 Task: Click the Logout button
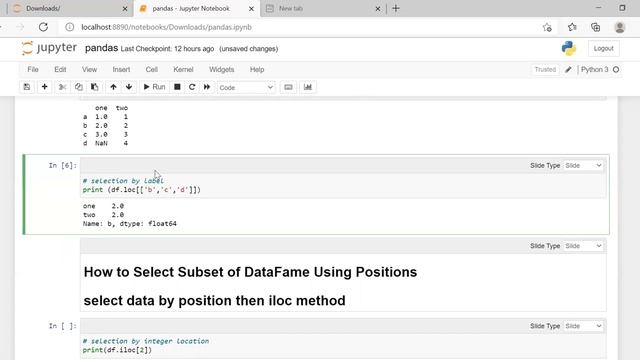tap(603, 48)
